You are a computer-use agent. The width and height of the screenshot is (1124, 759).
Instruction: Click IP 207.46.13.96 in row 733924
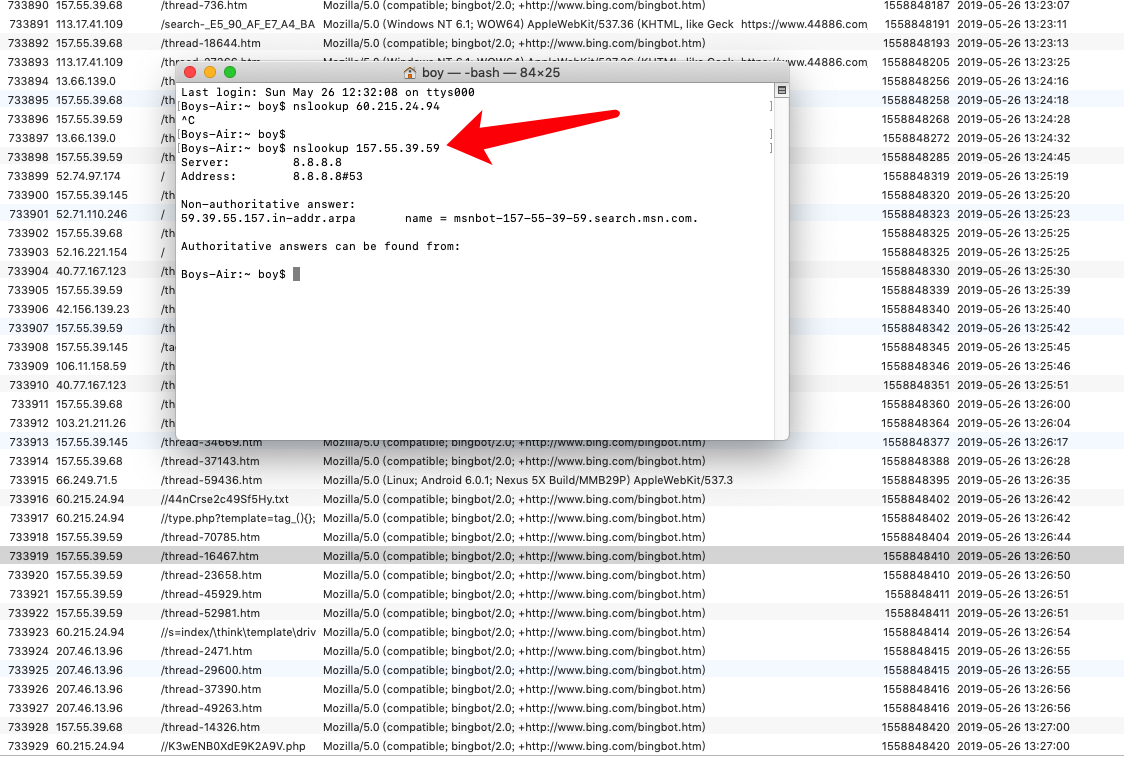pos(90,651)
